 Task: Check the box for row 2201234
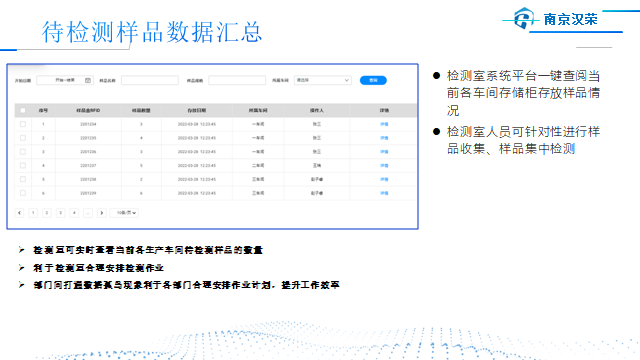pos(23,124)
